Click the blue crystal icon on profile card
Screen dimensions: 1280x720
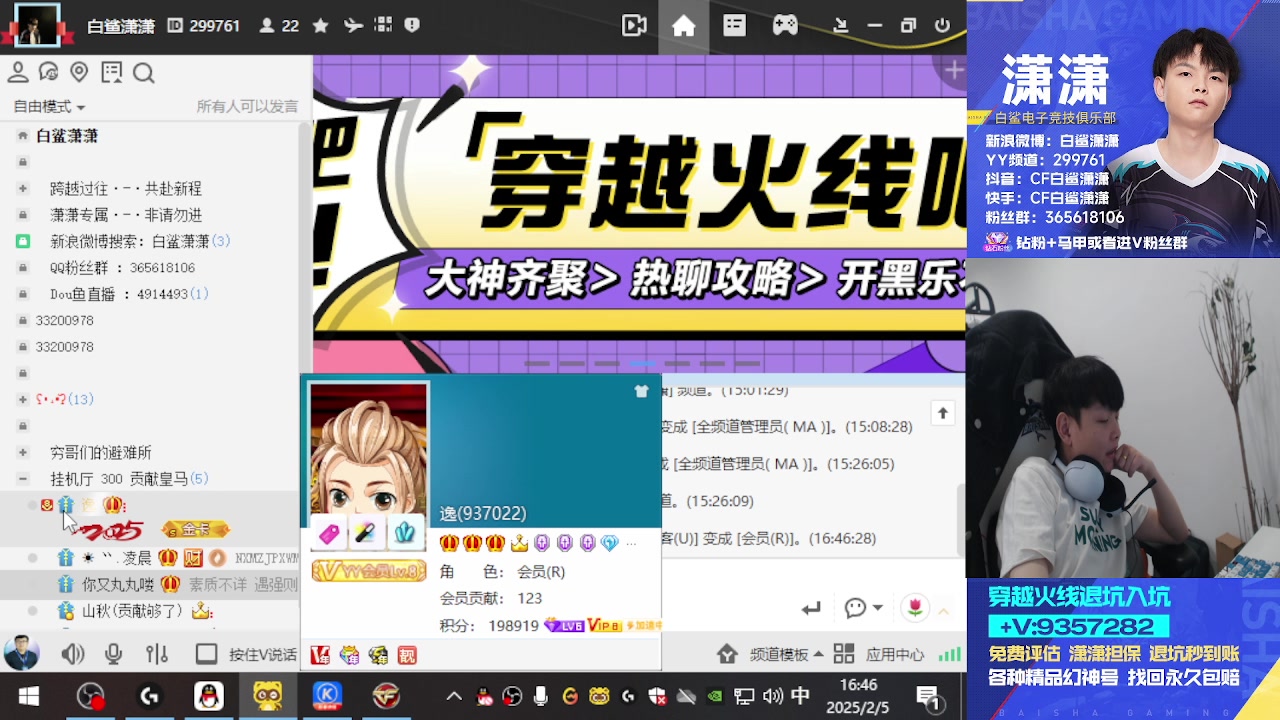(x=404, y=533)
